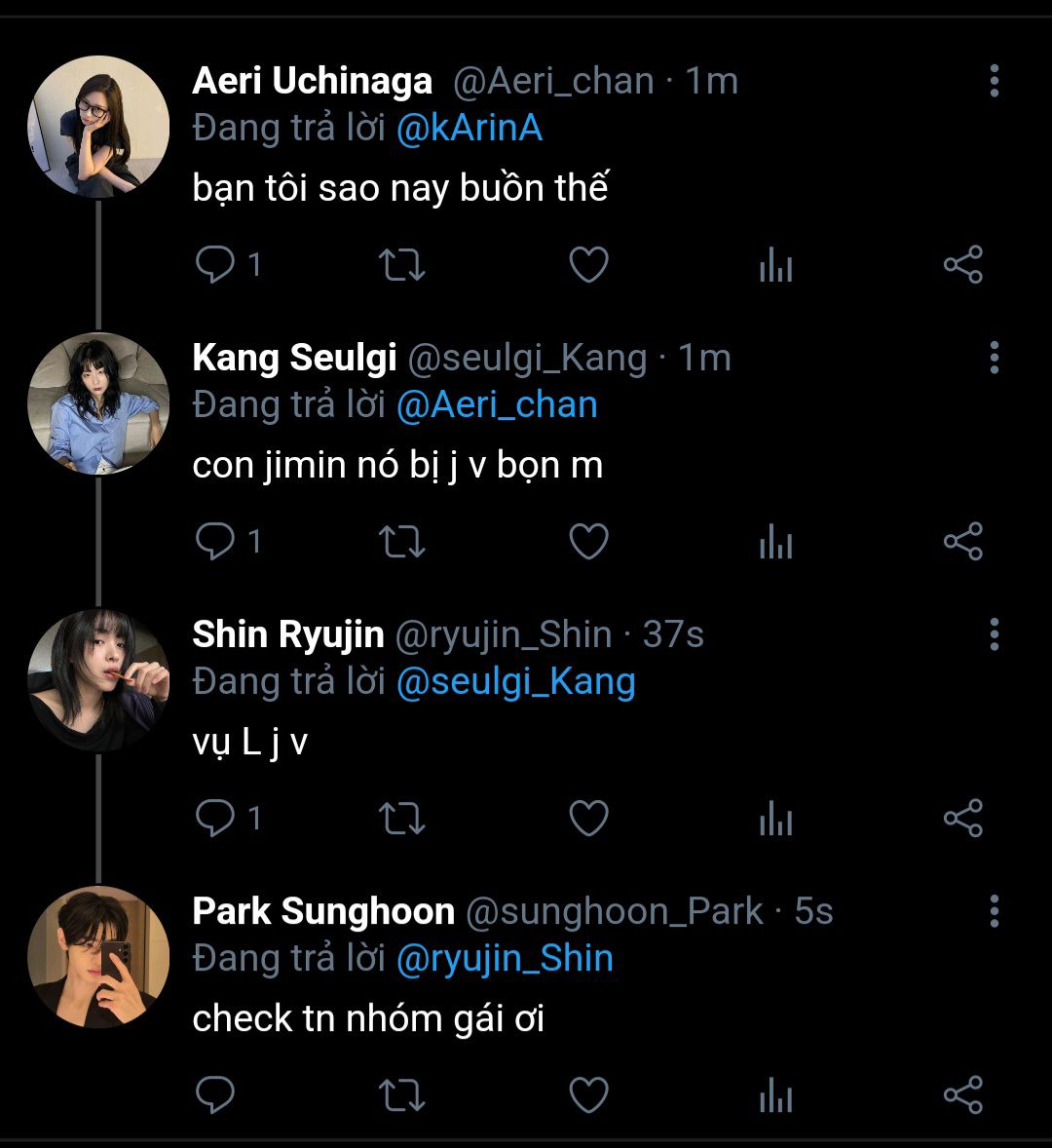Open the @seulgi_Kang mention link
Image resolution: width=1052 pixels, height=1148 pixels.
tap(515, 682)
